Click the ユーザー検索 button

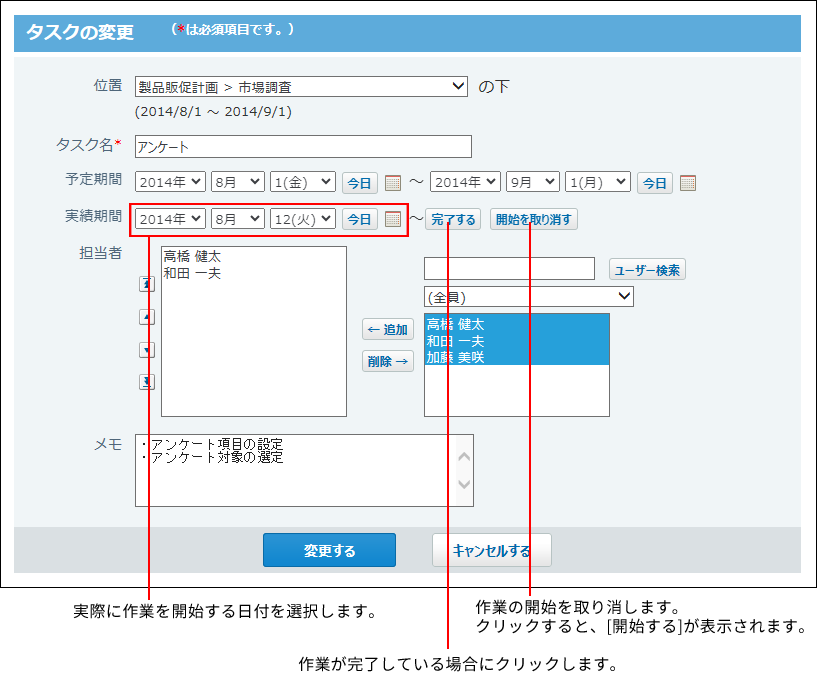(647, 270)
